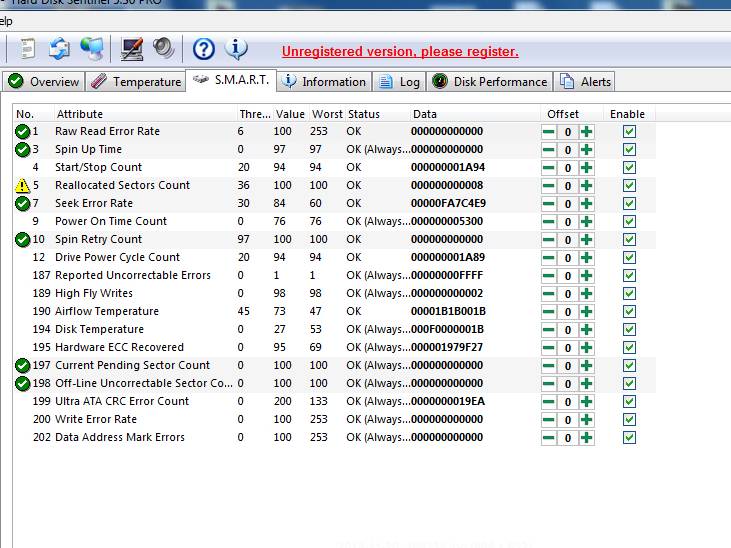This screenshot has height=548, width=731.
Task: Decrease offset for Data Address Mark Errors
Action: click(549, 437)
